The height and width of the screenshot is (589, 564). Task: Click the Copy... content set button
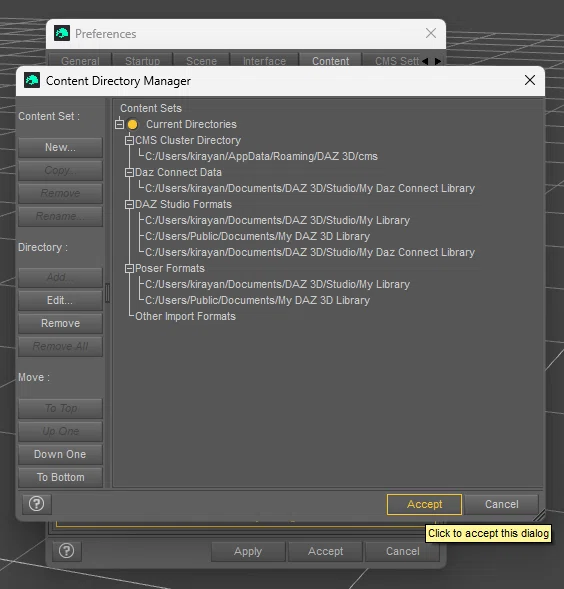[60, 170]
